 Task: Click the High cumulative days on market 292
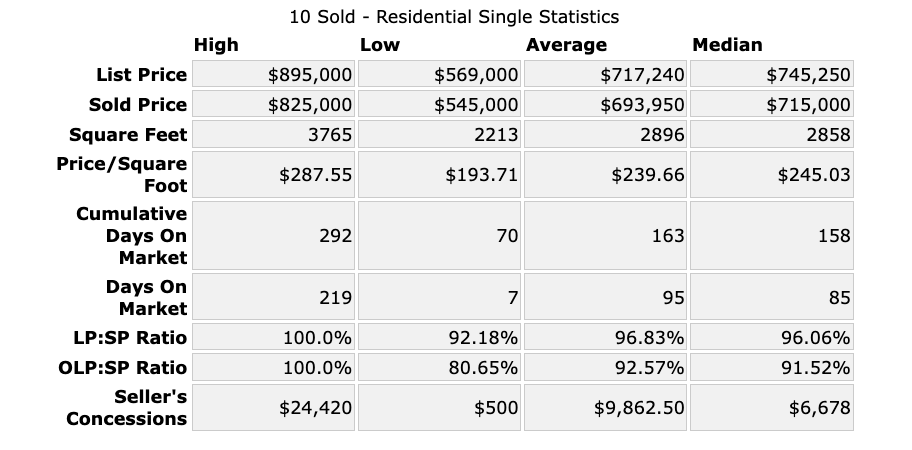point(336,236)
